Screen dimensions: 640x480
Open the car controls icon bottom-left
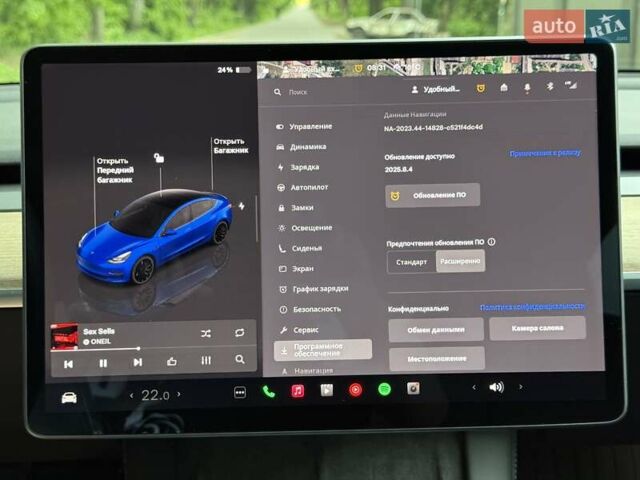(x=69, y=397)
